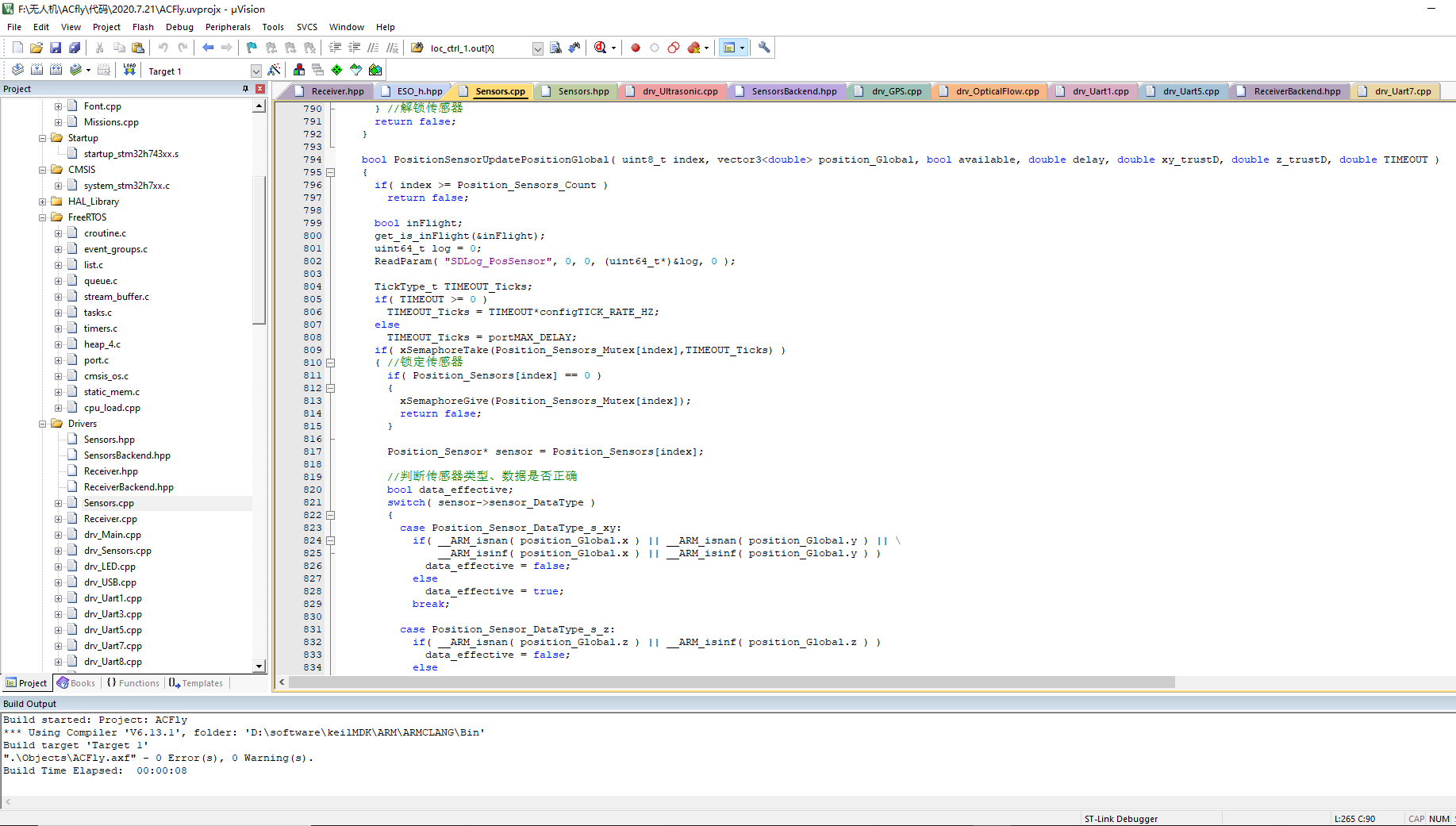The height and width of the screenshot is (826, 1456).
Task: Open the Flash menu
Action: pyautogui.click(x=143, y=27)
